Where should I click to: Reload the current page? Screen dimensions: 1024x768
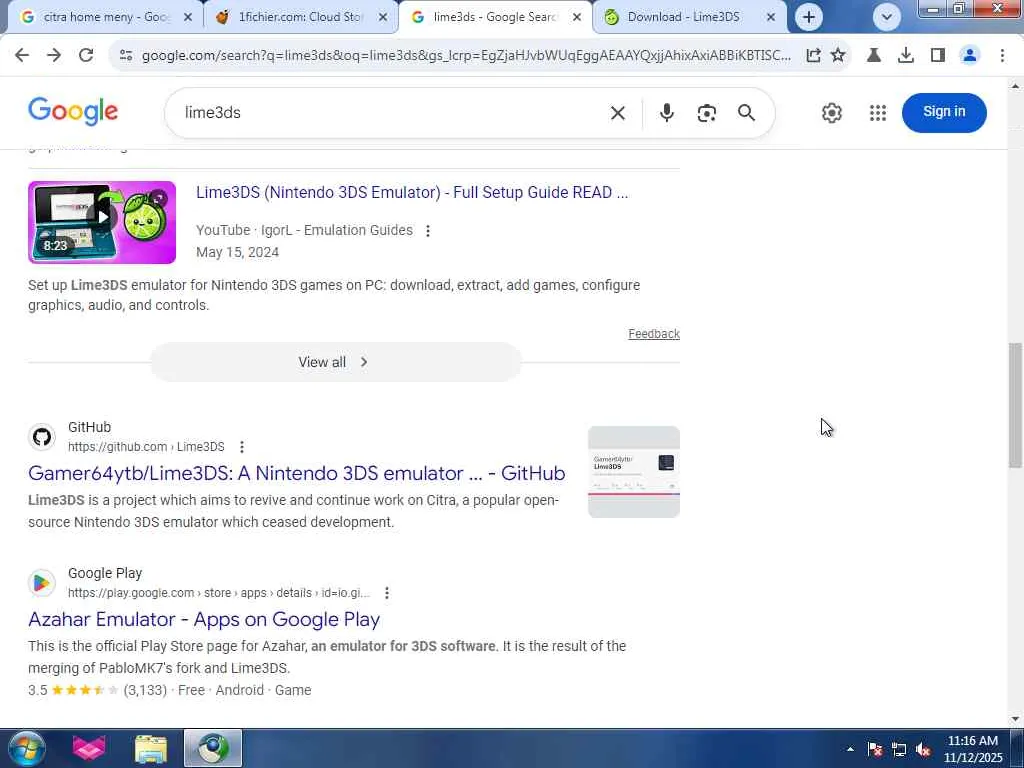click(86, 56)
